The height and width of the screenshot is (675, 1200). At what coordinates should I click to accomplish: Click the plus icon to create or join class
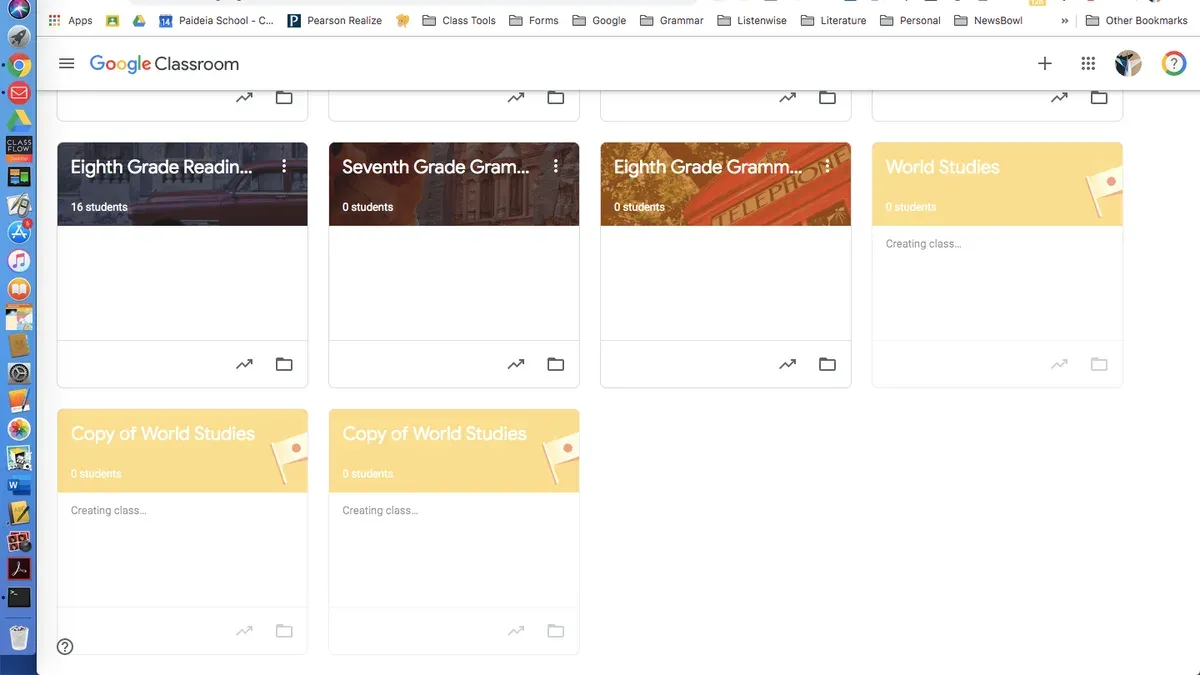[x=1045, y=64]
